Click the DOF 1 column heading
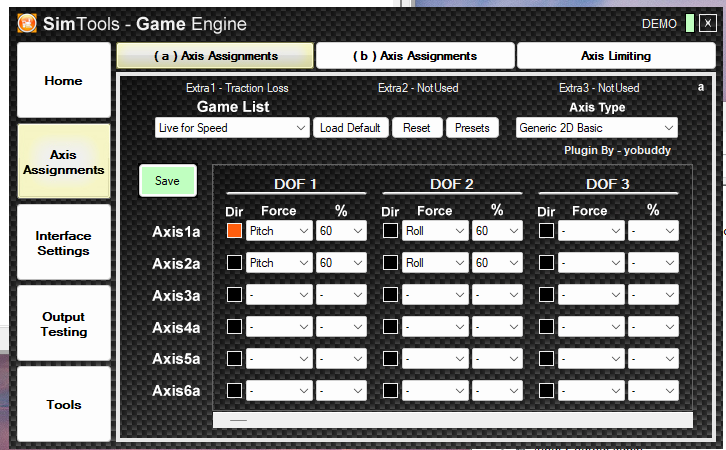Image resolution: width=726 pixels, height=450 pixels. point(295,184)
